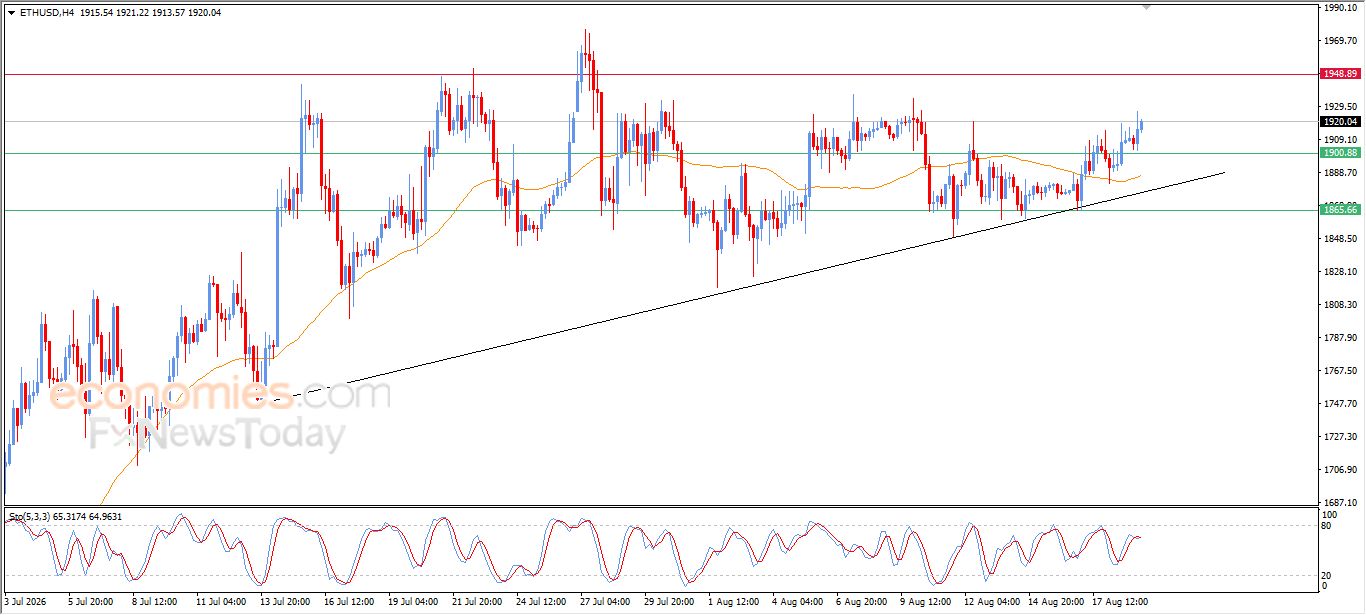Image resolution: width=1366 pixels, height=615 pixels.
Task: Click the 12 Aug 04:00 time label
Action: pos(990,603)
